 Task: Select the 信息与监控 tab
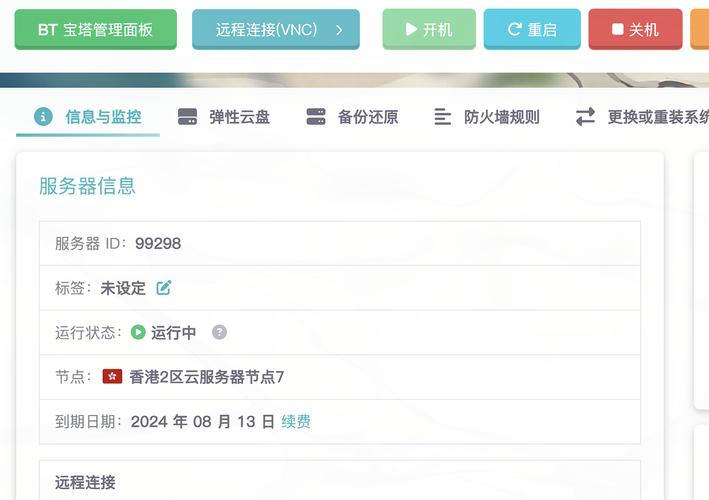88,118
